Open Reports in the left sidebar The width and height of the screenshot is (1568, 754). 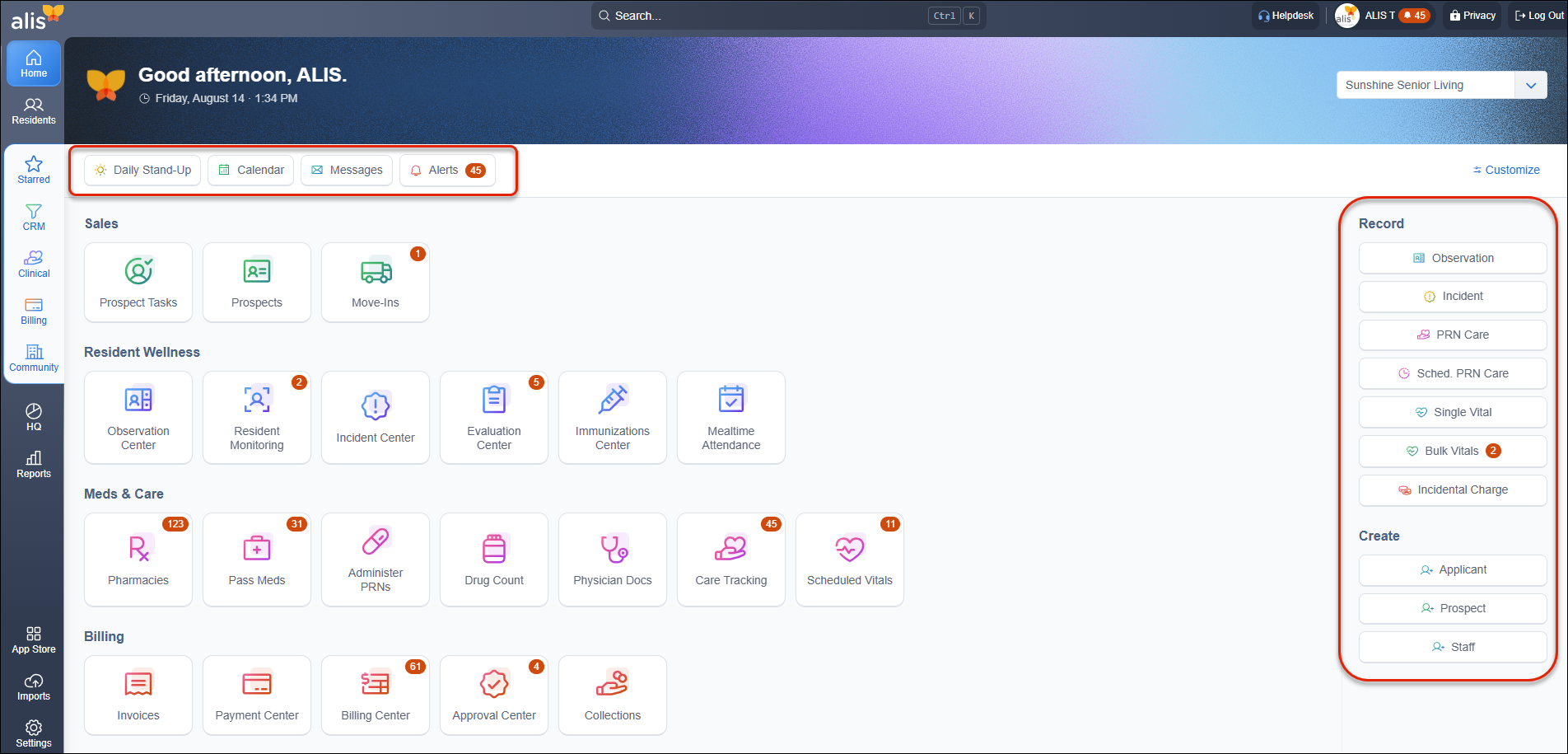click(x=34, y=465)
